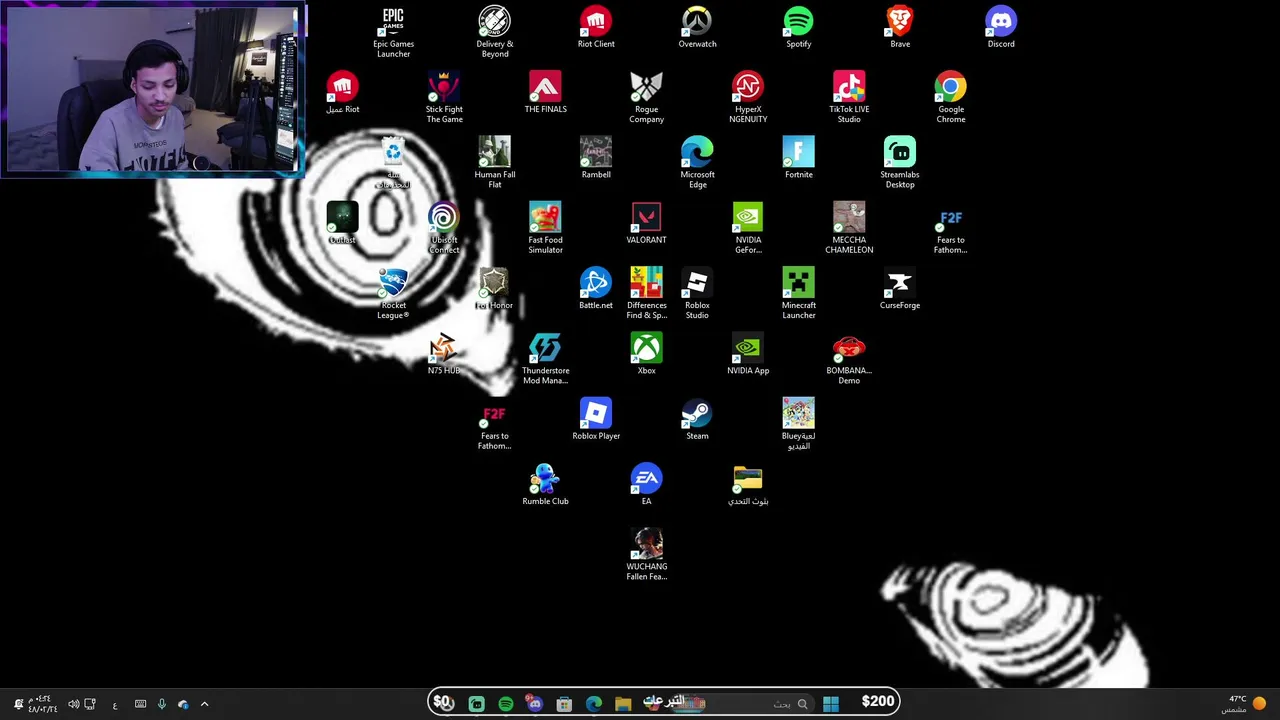Select the N75 HUB desktop shortcut
The width and height of the screenshot is (1280, 720).
coord(444,353)
